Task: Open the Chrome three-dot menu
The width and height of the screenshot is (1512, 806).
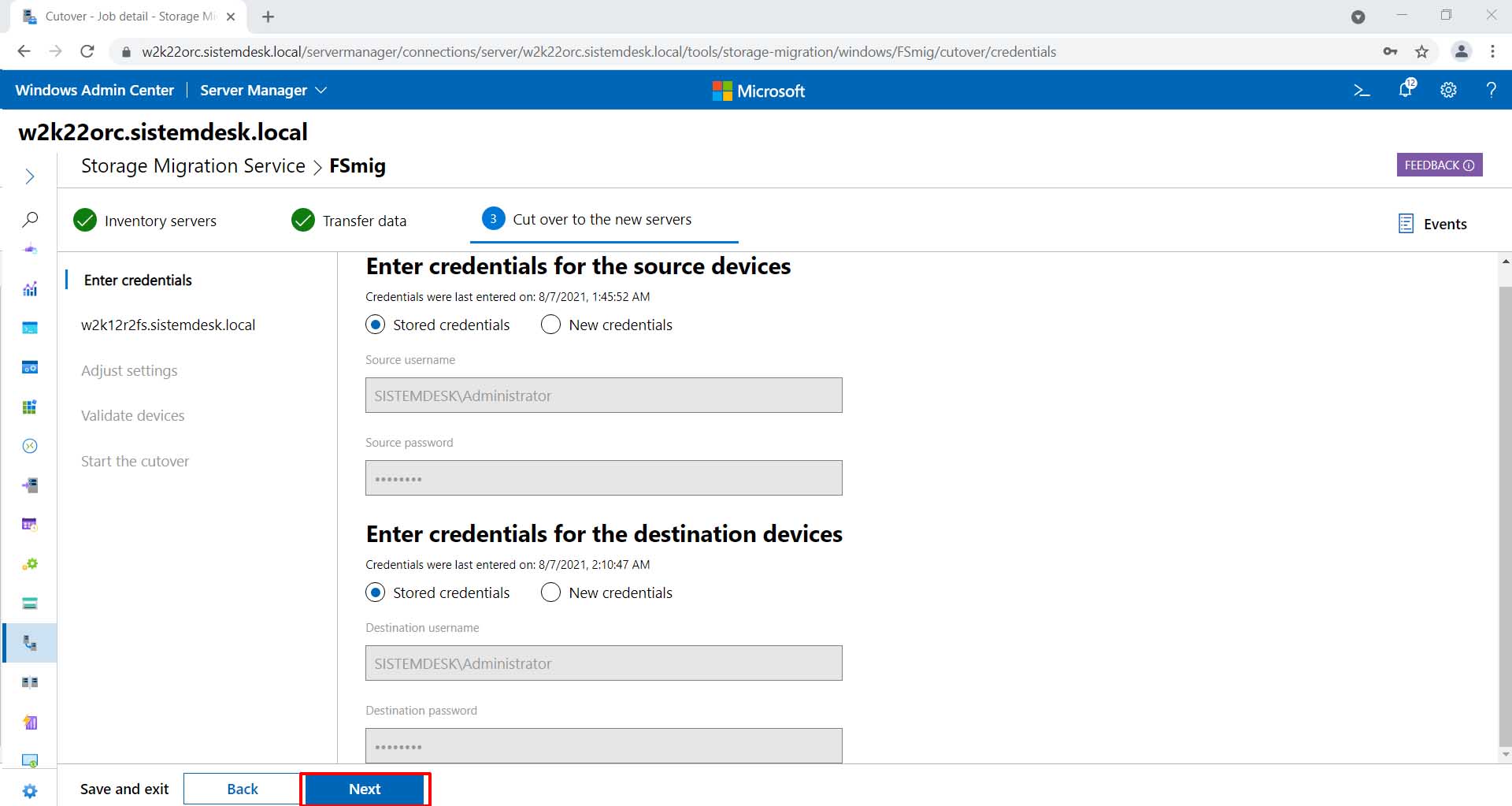Action: tap(1492, 51)
